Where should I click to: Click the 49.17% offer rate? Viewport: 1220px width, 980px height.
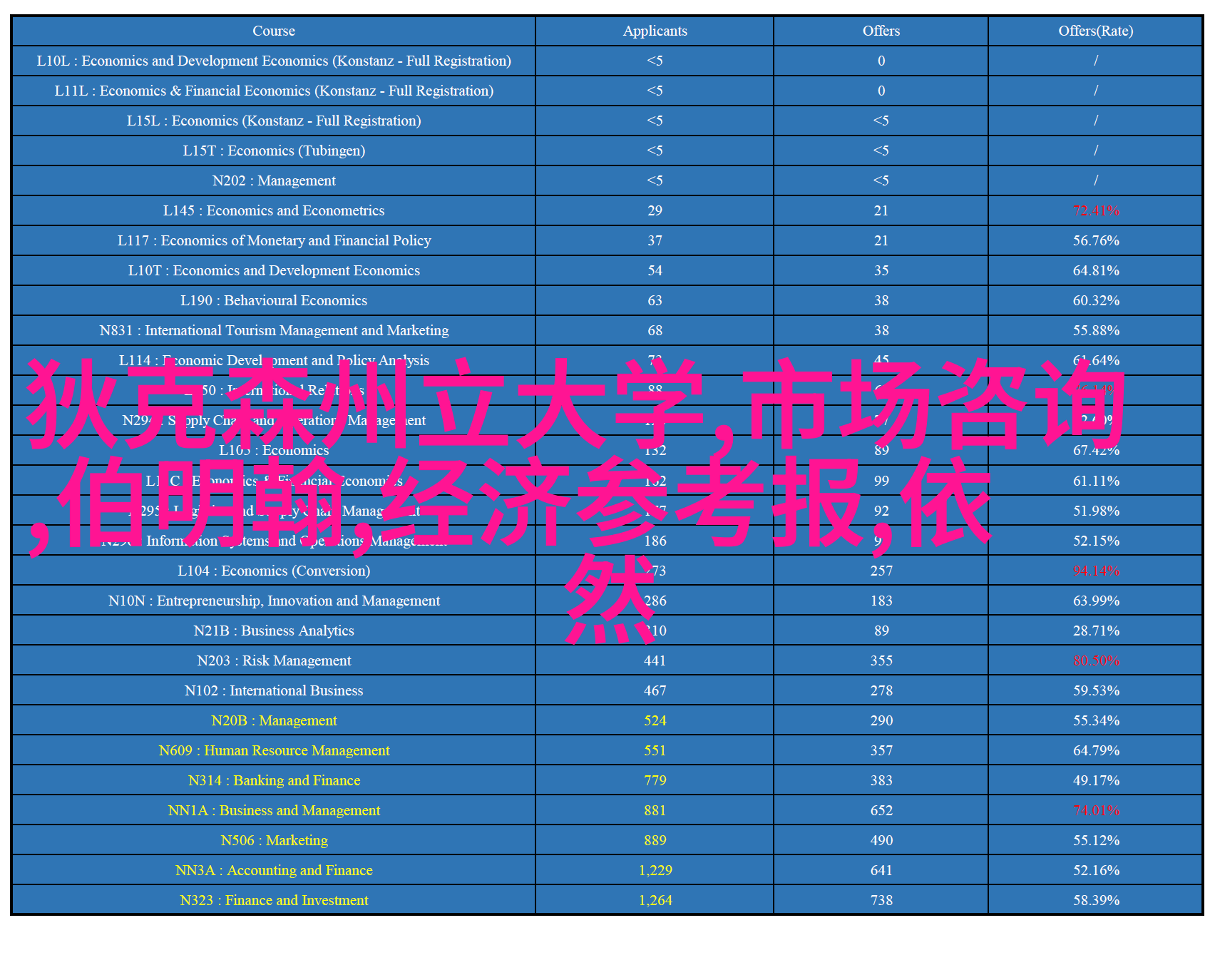coord(1096,780)
